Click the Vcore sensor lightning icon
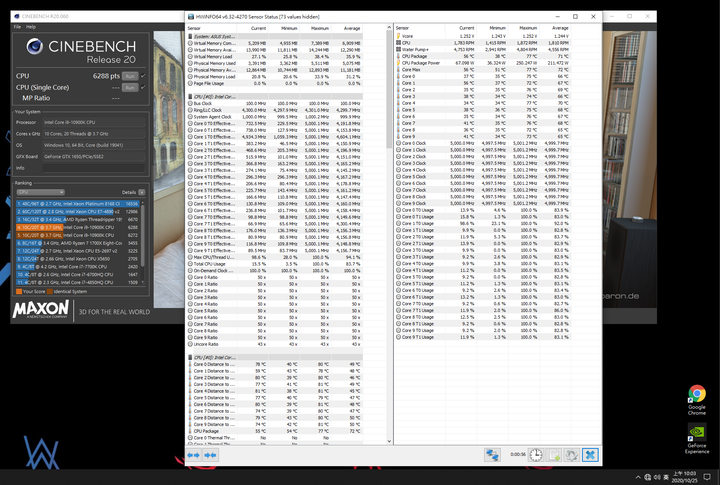This screenshot has height=485, width=720. point(398,36)
